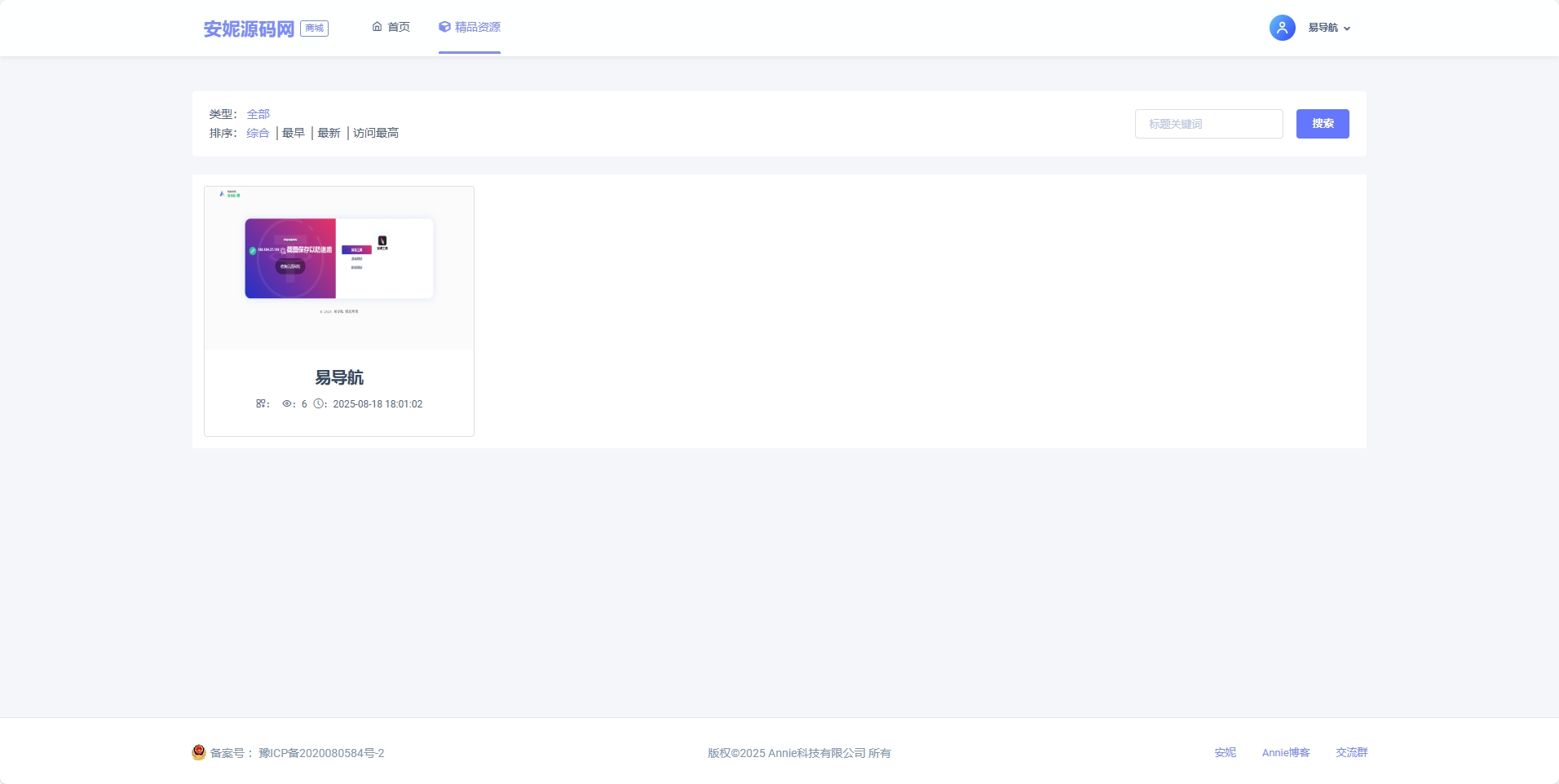The image size is (1559, 784).
Task: Click the 安妮源码网 site logo
Action: 249,29
